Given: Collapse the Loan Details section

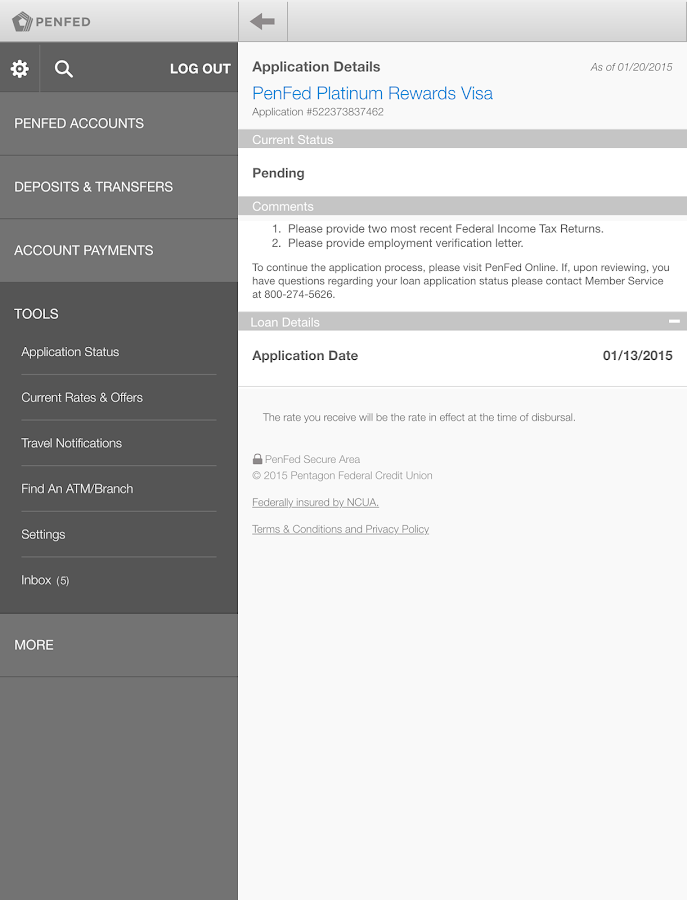Looking at the screenshot, I should tap(674, 322).
